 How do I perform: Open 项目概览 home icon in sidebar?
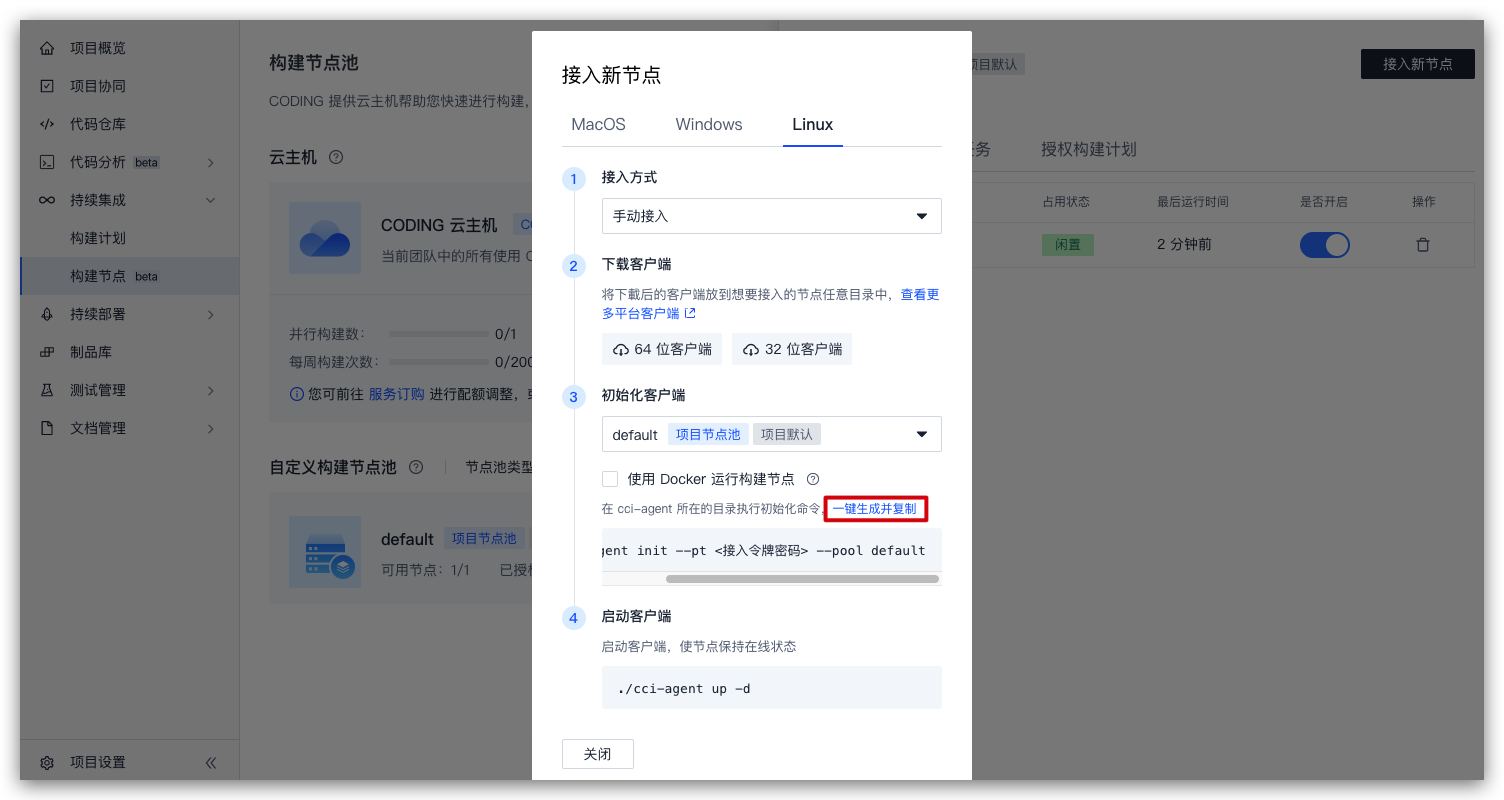click(47, 48)
